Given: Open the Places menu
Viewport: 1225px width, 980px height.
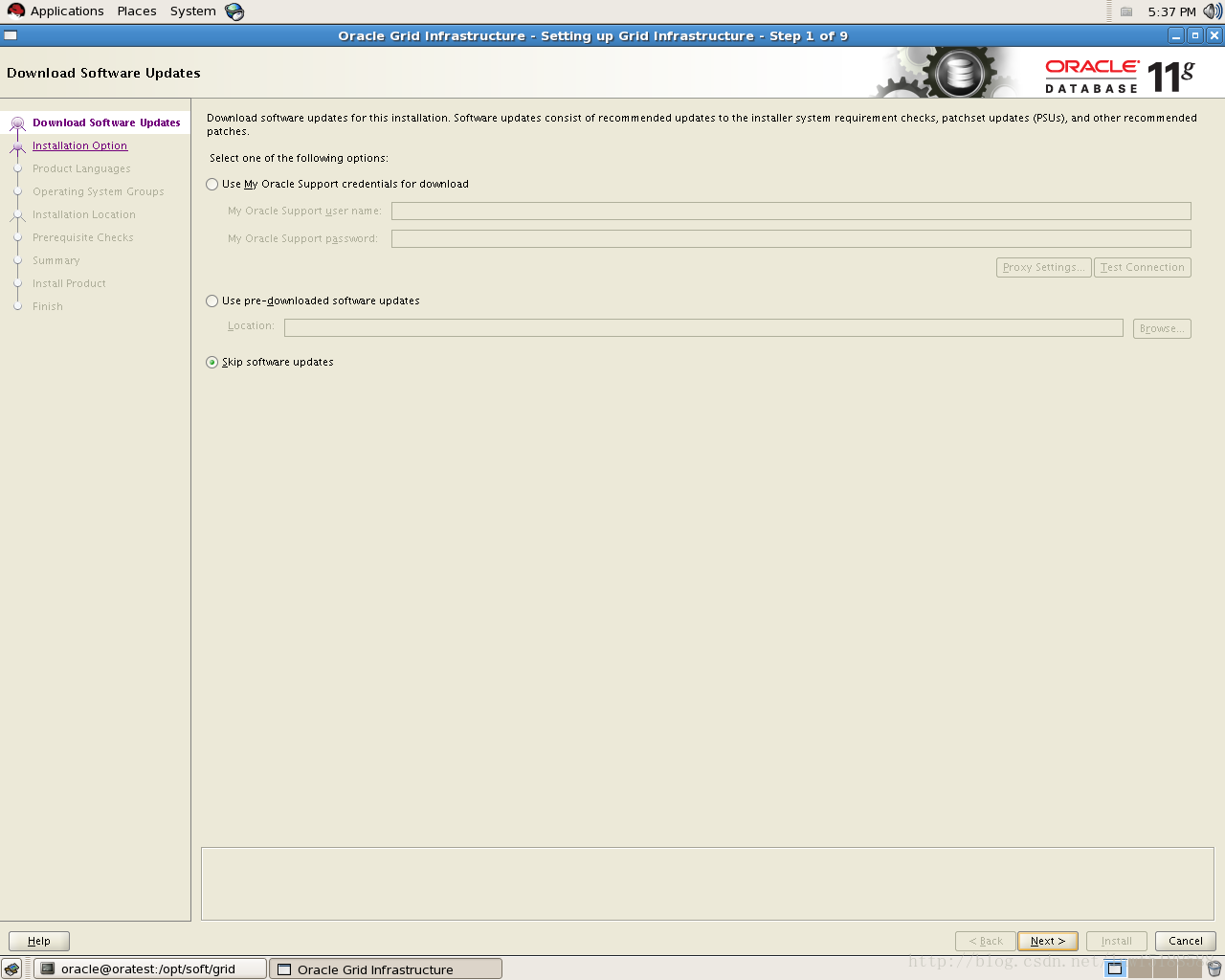Looking at the screenshot, I should [137, 11].
